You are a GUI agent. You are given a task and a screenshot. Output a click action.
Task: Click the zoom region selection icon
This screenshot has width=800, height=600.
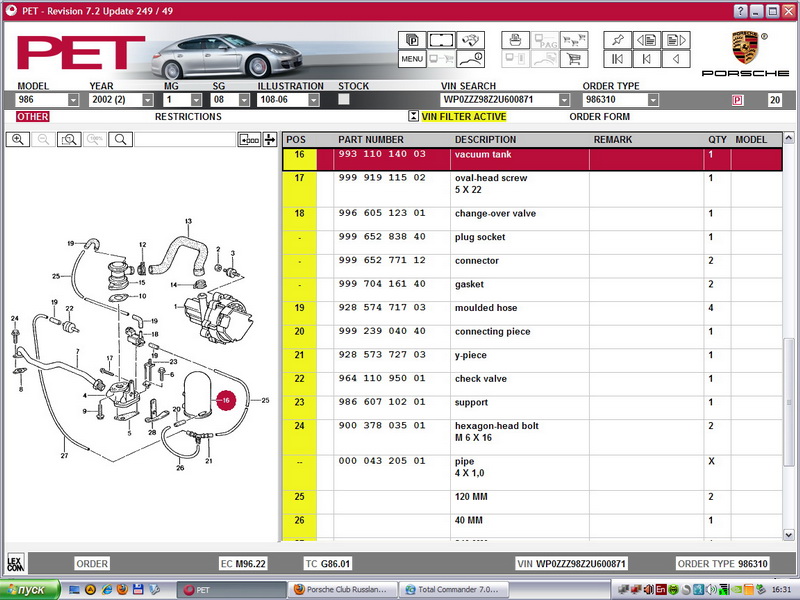pos(69,139)
